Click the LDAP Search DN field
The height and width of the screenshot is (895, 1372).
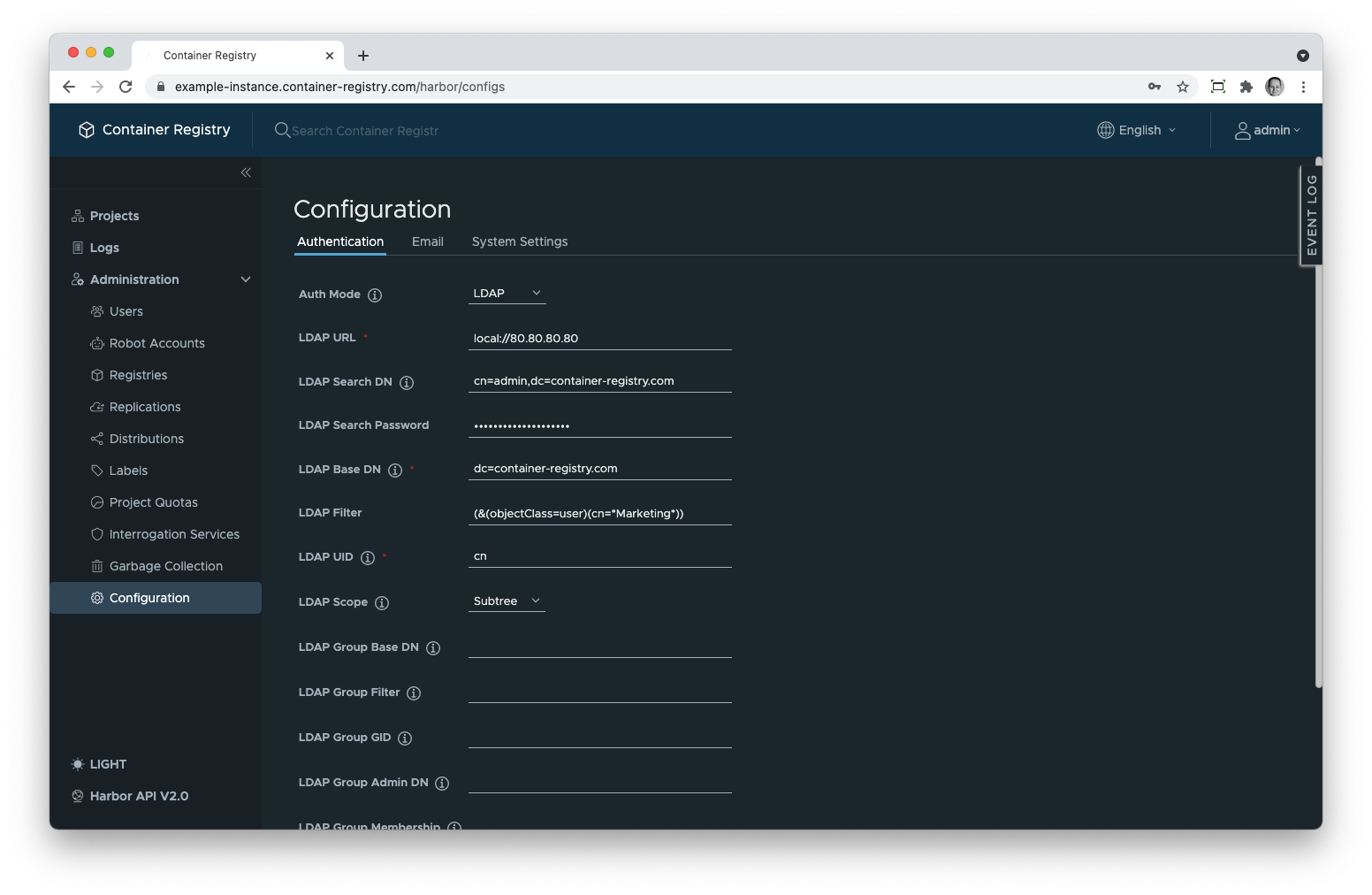coord(600,381)
